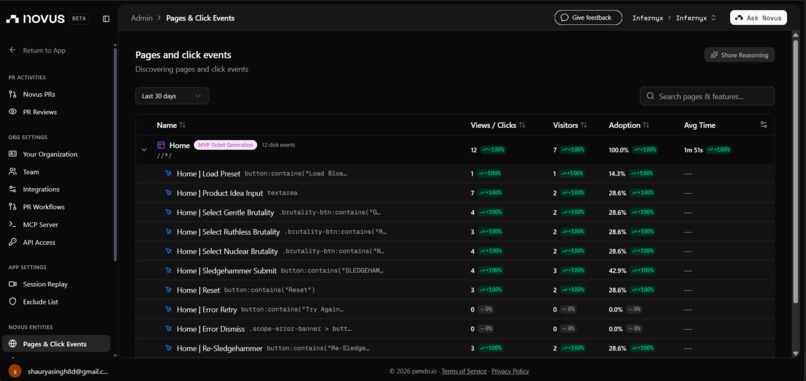Click the Home | Reset row icon
This screenshot has width=806, height=381.
point(169,290)
